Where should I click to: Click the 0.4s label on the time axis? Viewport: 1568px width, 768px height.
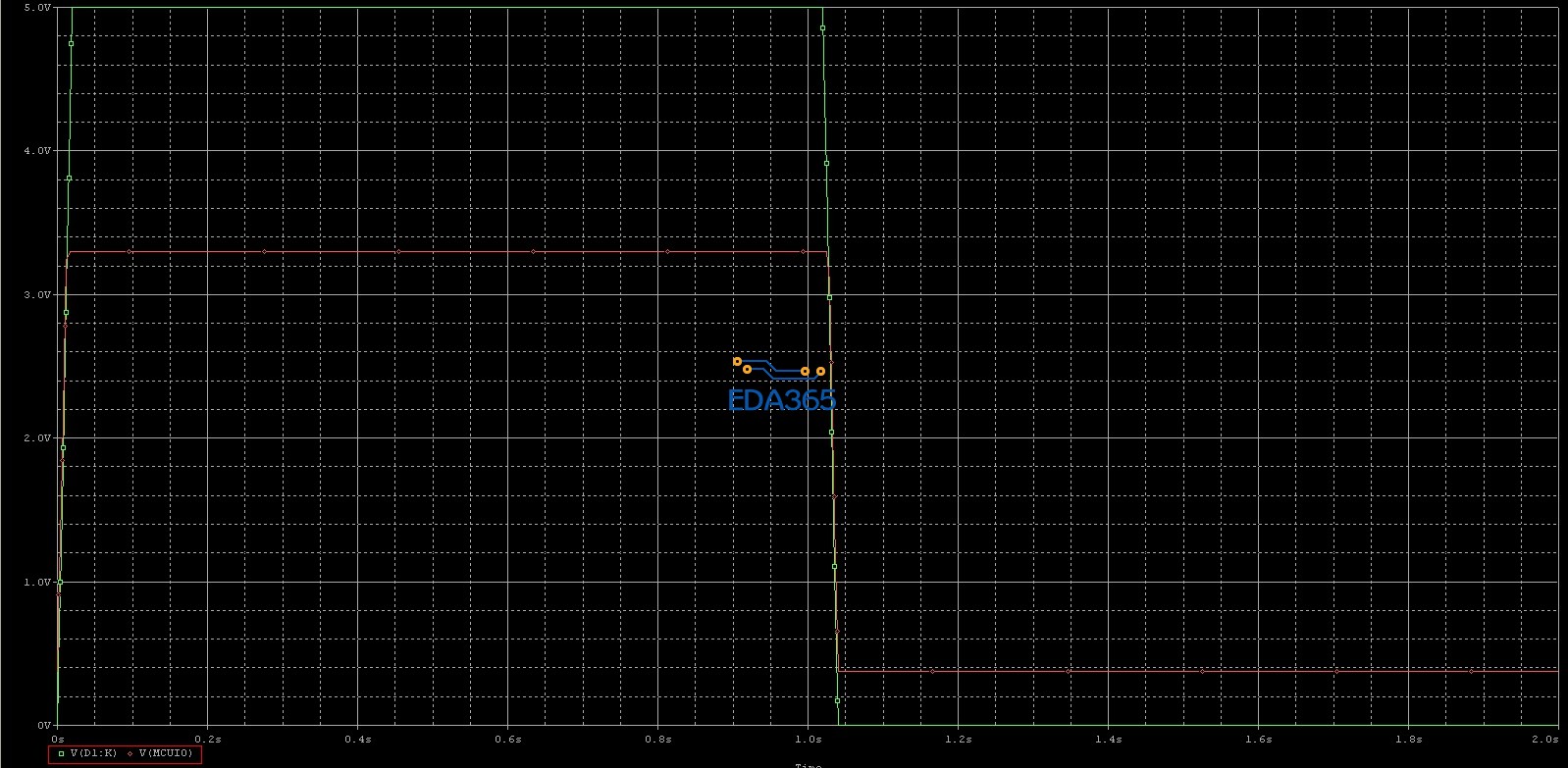[x=358, y=739]
